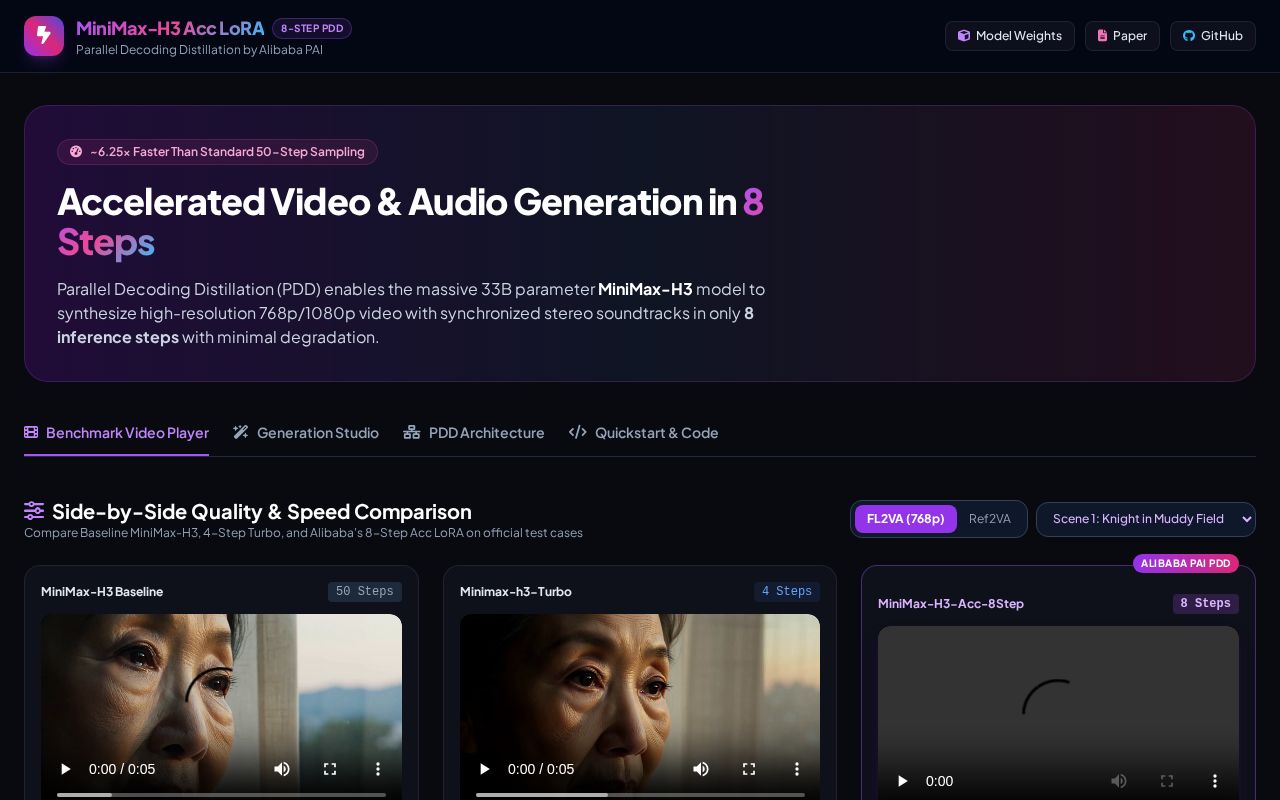Switch to Benchmark Video Player tab
The image size is (1280, 800).
[x=117, y=433]
